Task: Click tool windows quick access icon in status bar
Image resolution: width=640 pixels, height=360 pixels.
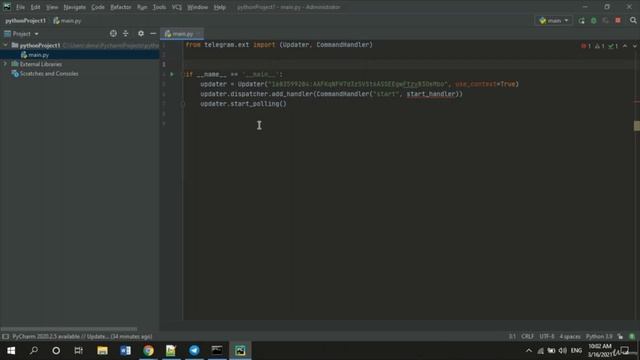Action: pos(5,337)
